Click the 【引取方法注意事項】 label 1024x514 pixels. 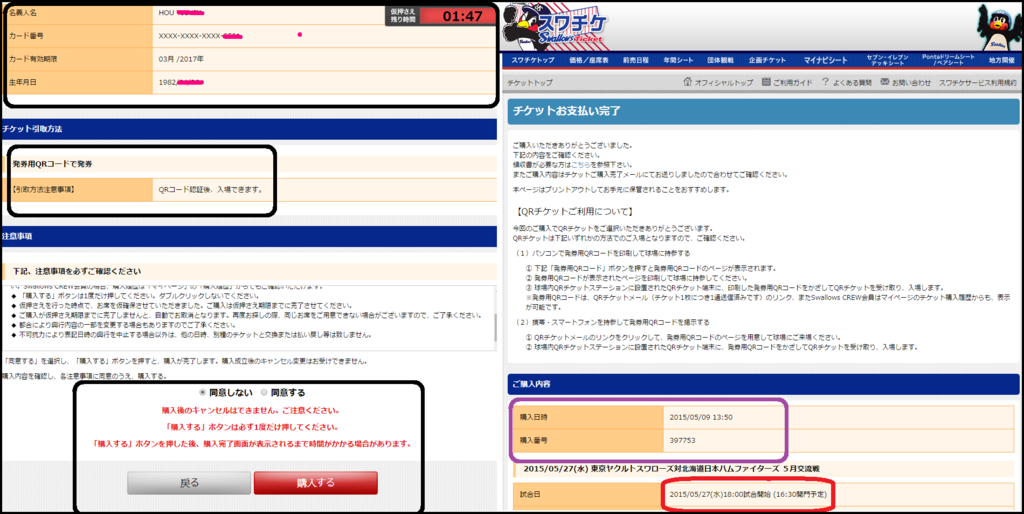click(42, 189)
